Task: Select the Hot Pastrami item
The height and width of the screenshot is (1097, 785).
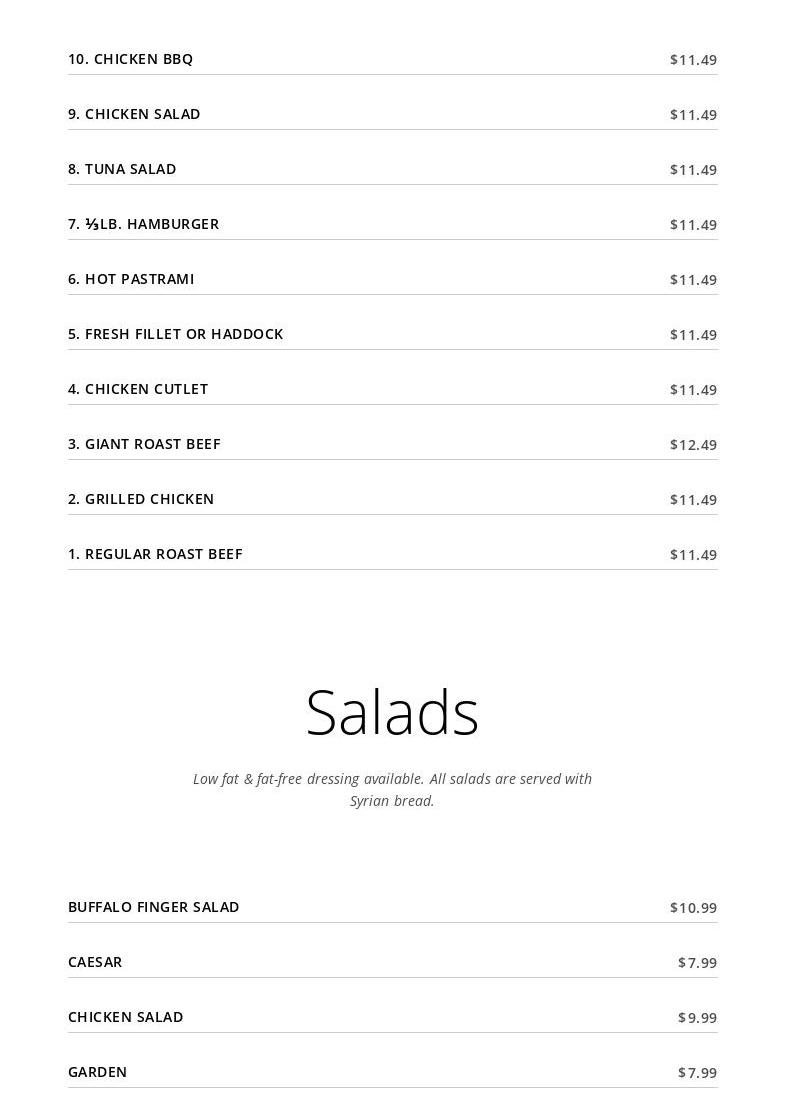Action: pos(131,279)
